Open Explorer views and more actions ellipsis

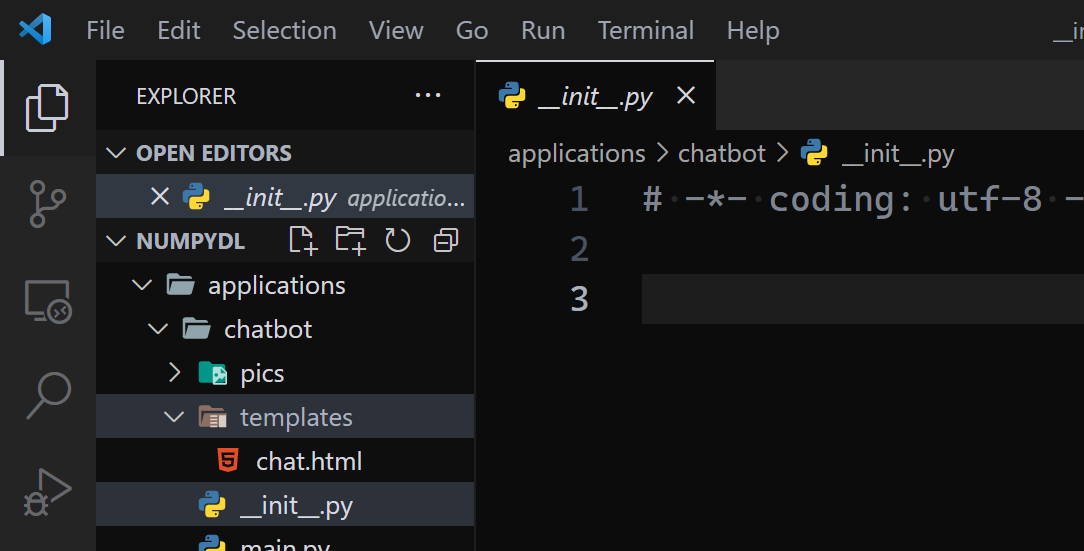428,95
